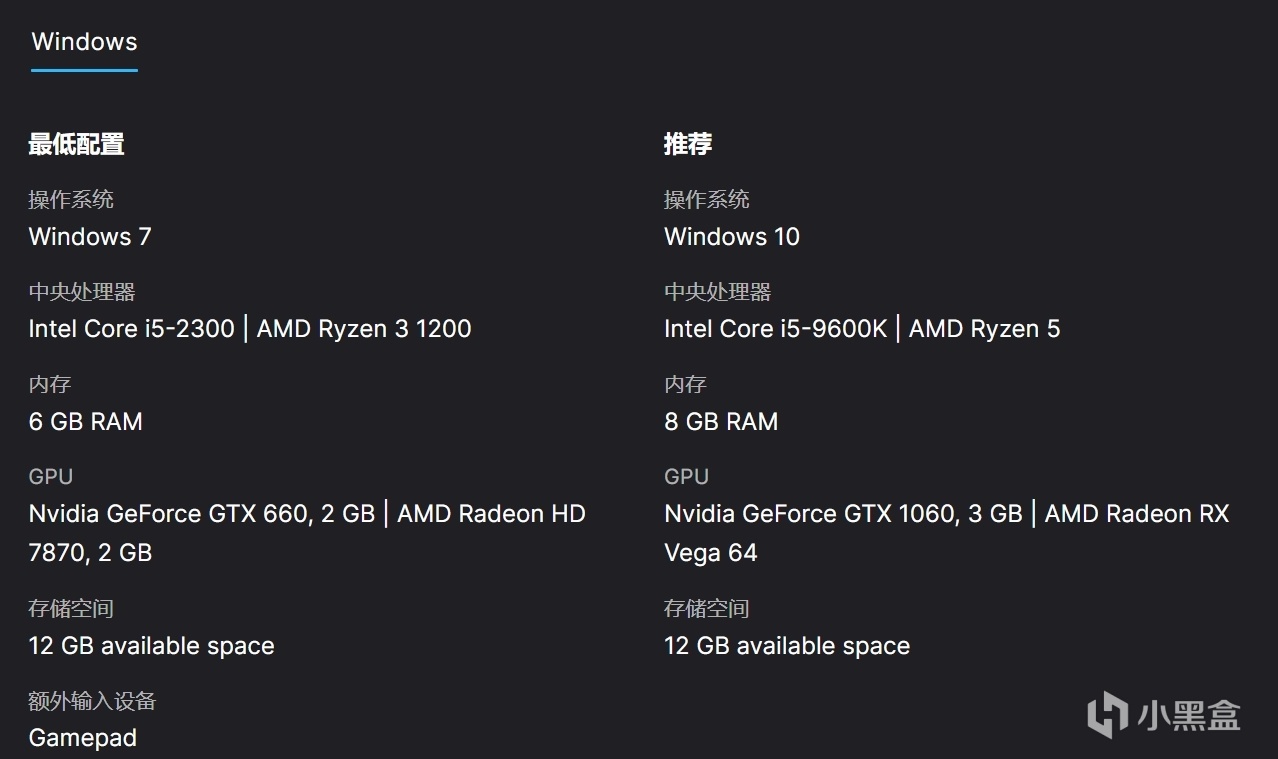Click the 小黑盒 watermark logo icon
Viewport: 1278px width, 759px height.
tap(1107, 714)
